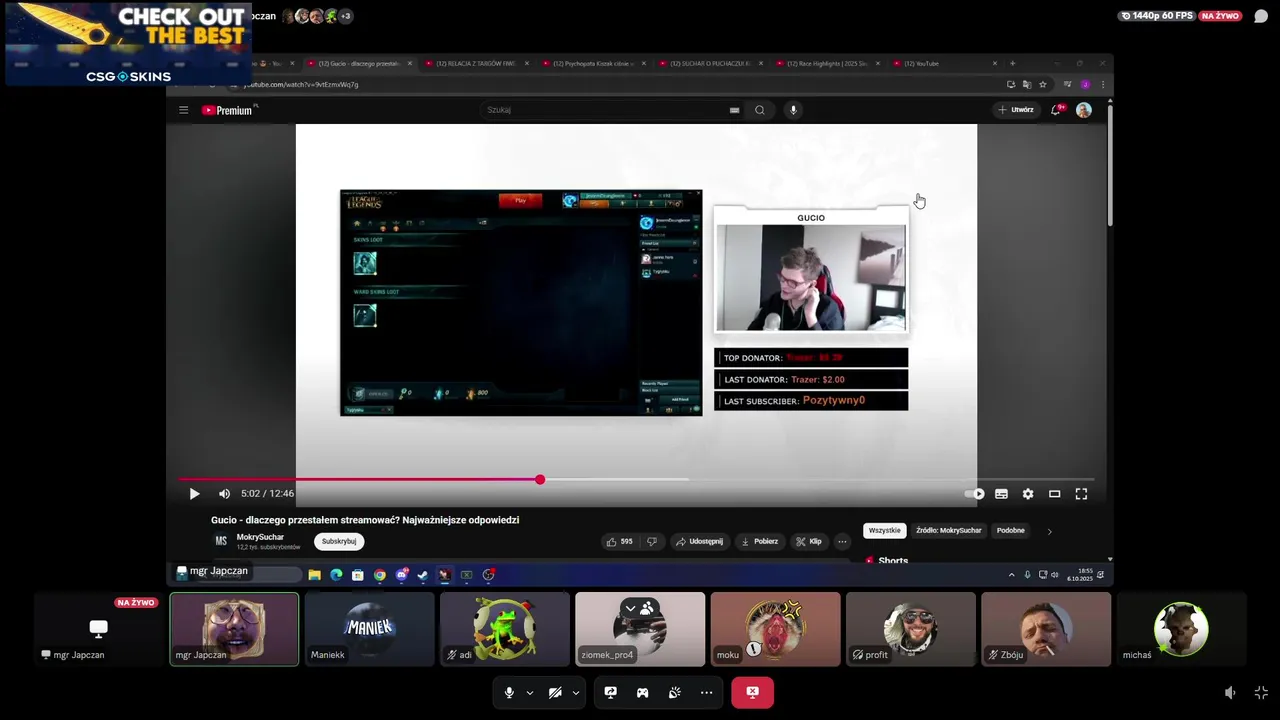The height and width of the screenshot is (720, 1280).
Task: Adjust stream volume speaker icon
Action: [x=1230, y=692]
